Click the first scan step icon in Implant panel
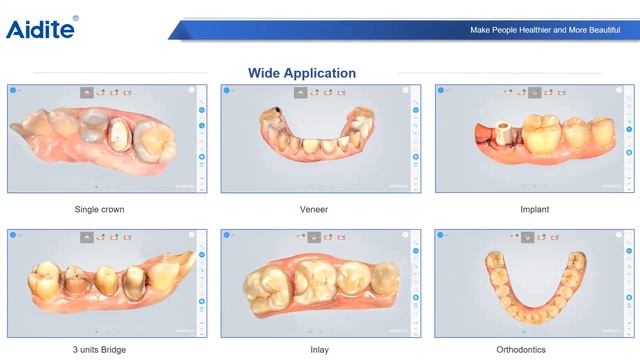Viewport: 640px width, 360px height. click(508, 93)
